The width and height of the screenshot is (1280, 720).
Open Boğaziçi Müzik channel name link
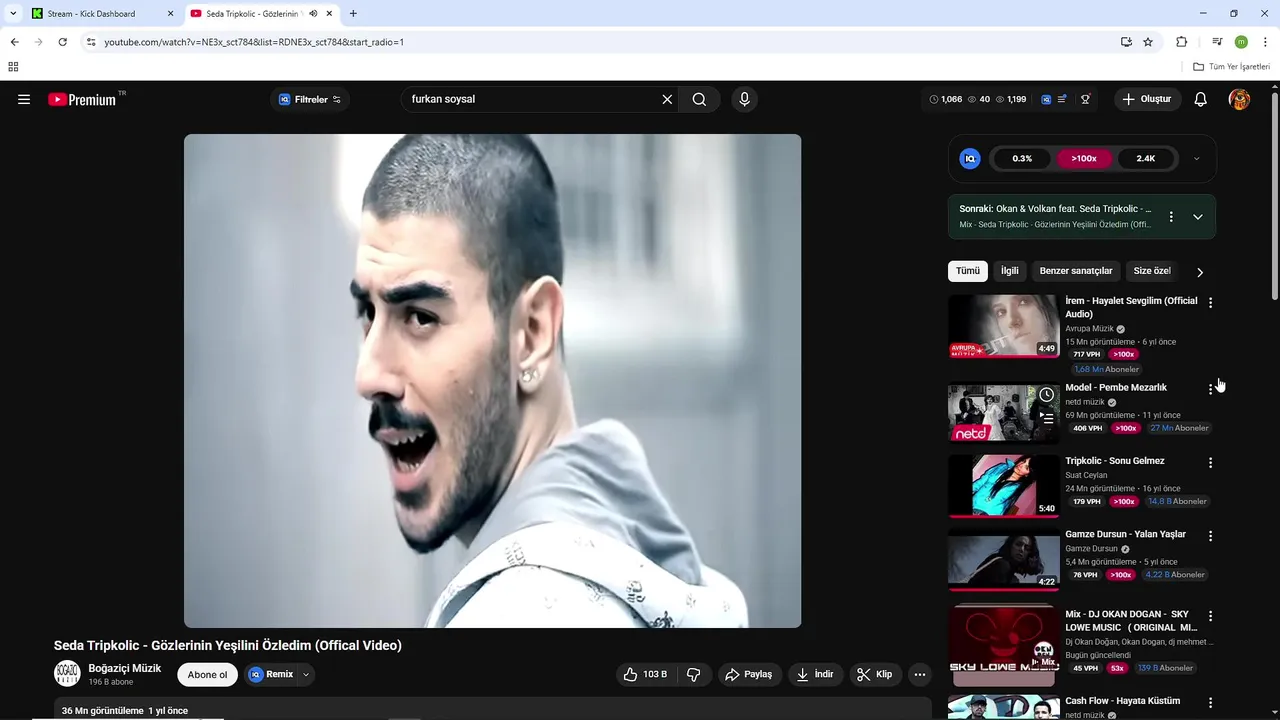pos(124,668)
